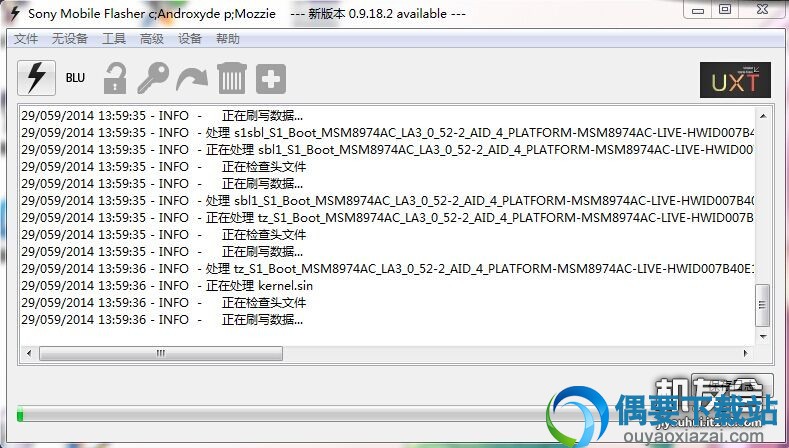
Task: Maximize the Flasher window
Action: tap(725, 9)
